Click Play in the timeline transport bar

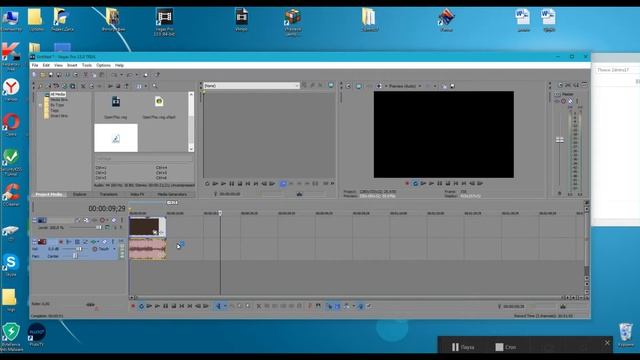158,306
